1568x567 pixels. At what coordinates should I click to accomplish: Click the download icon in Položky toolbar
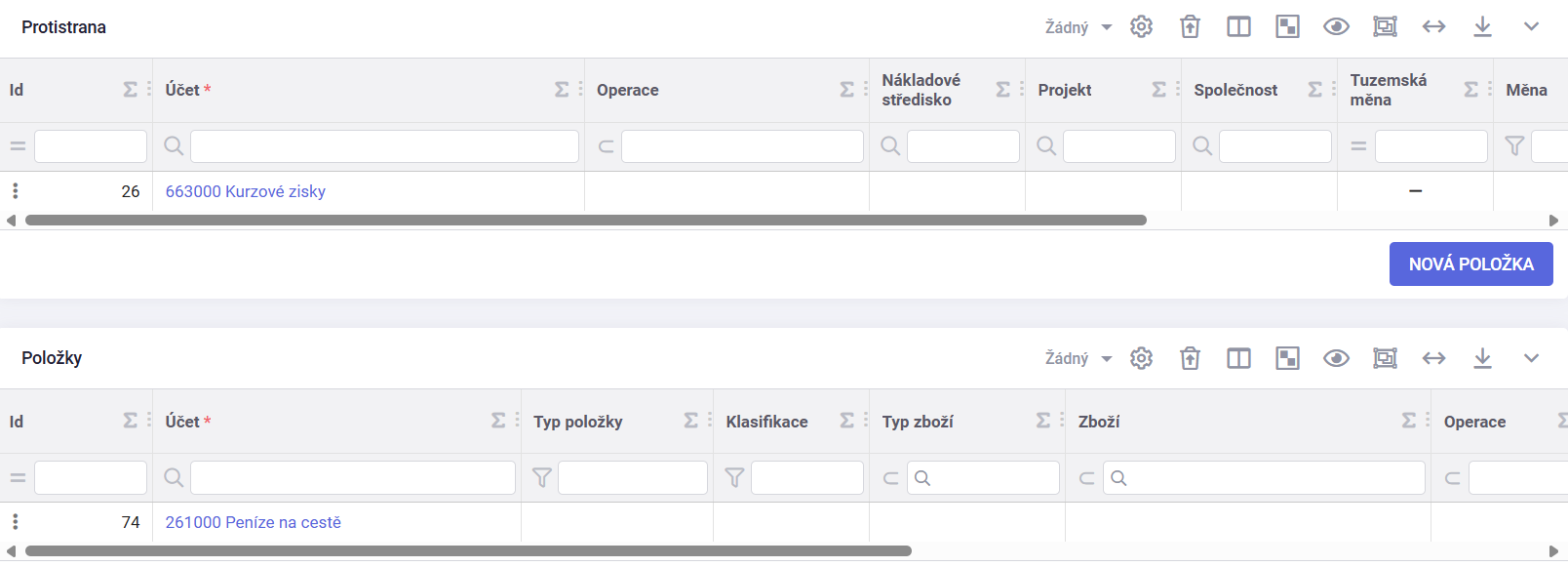click(x=1482, y=358)
